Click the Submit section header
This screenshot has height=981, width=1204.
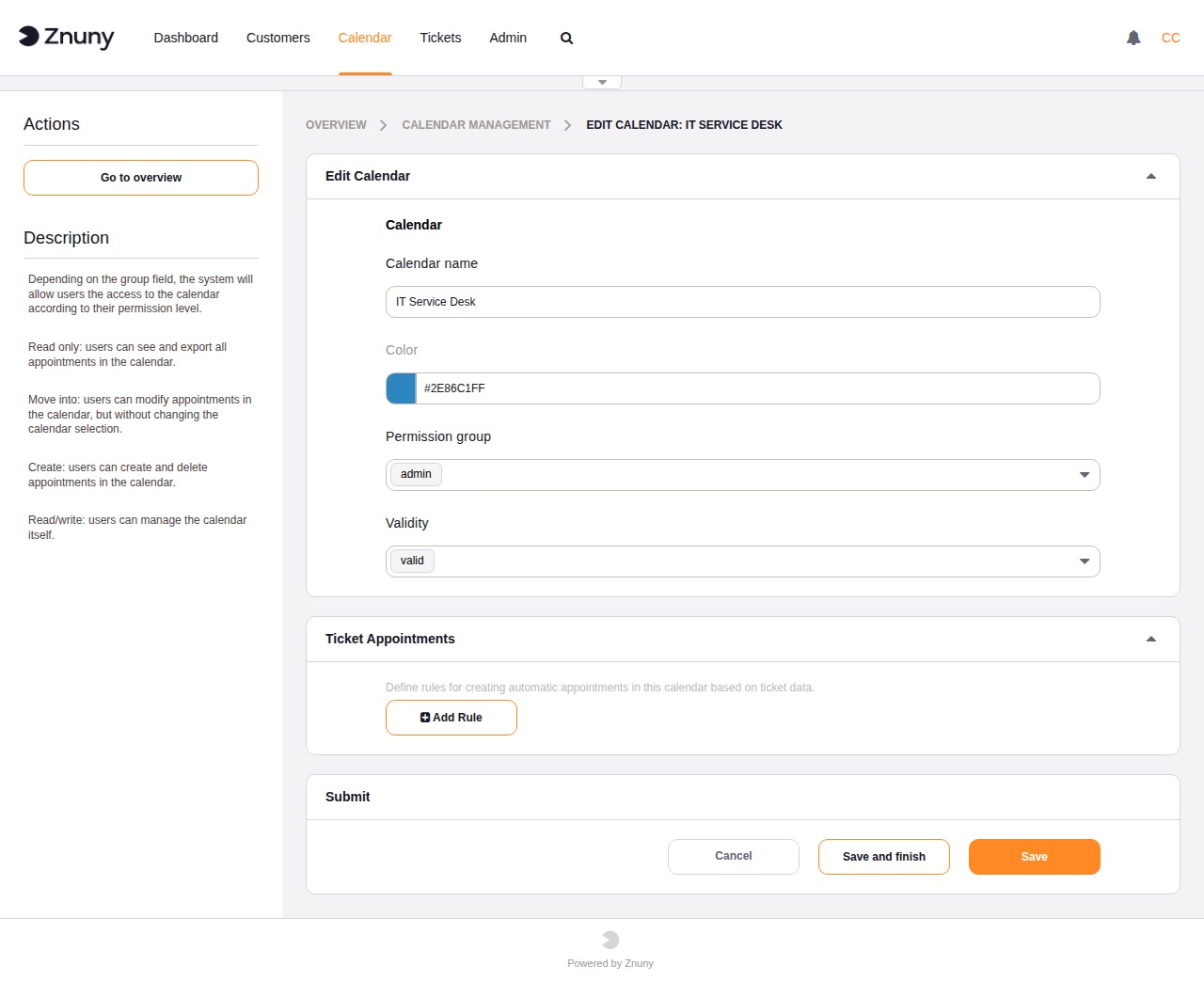pos(743,798)
